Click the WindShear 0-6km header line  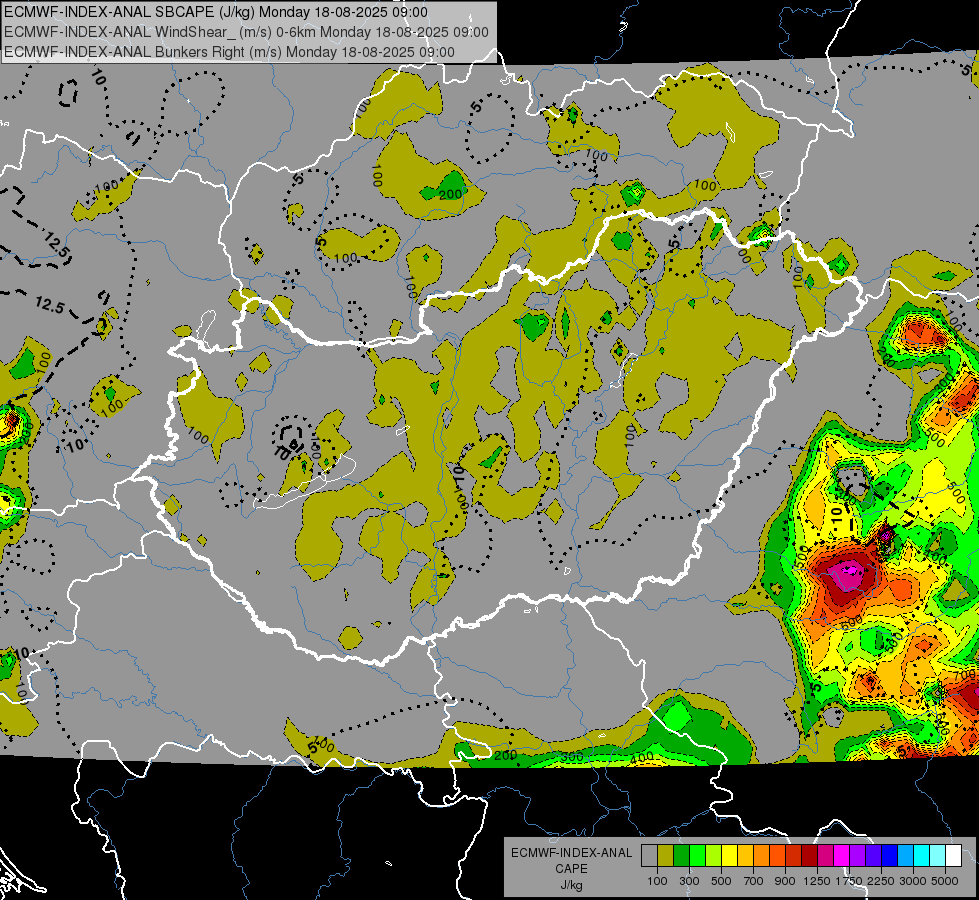click(246, 32)
